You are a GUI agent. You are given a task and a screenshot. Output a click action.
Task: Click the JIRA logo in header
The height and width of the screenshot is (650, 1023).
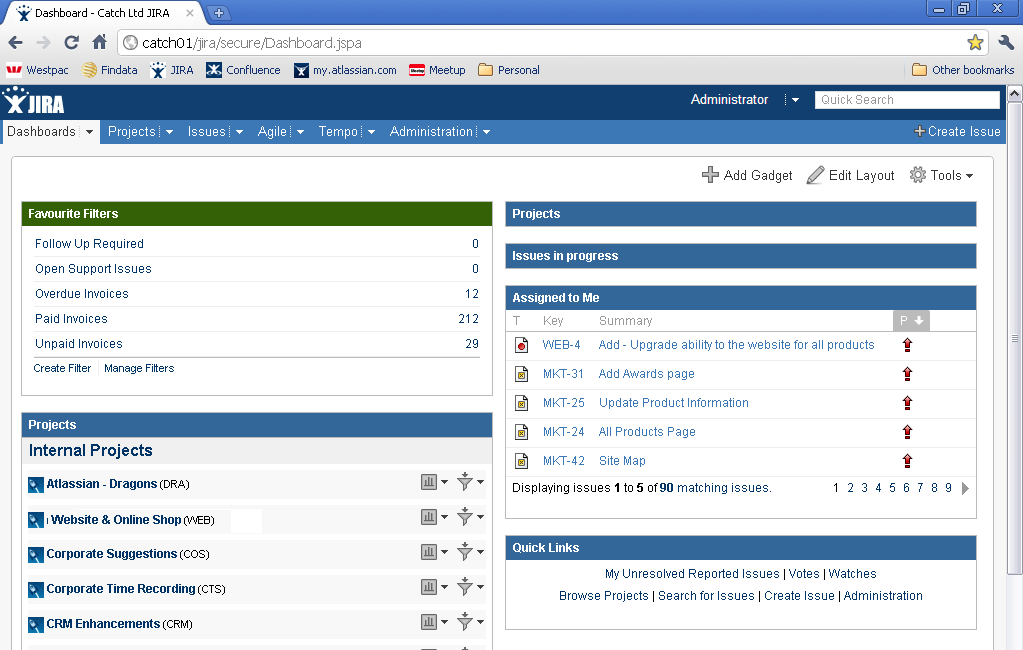(x=36, y=101)
